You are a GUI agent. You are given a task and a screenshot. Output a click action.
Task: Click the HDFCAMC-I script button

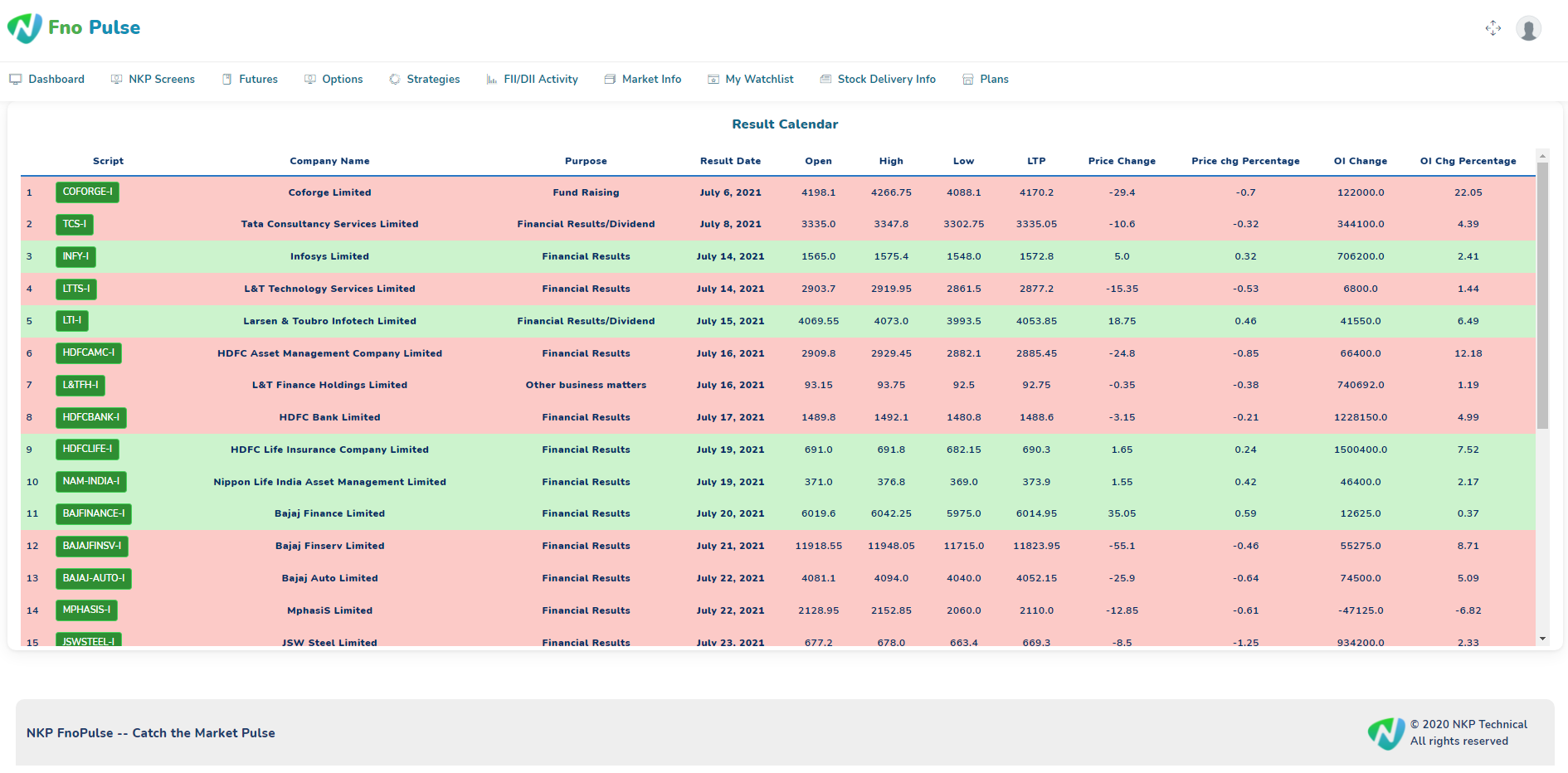[x=89, y=353]
